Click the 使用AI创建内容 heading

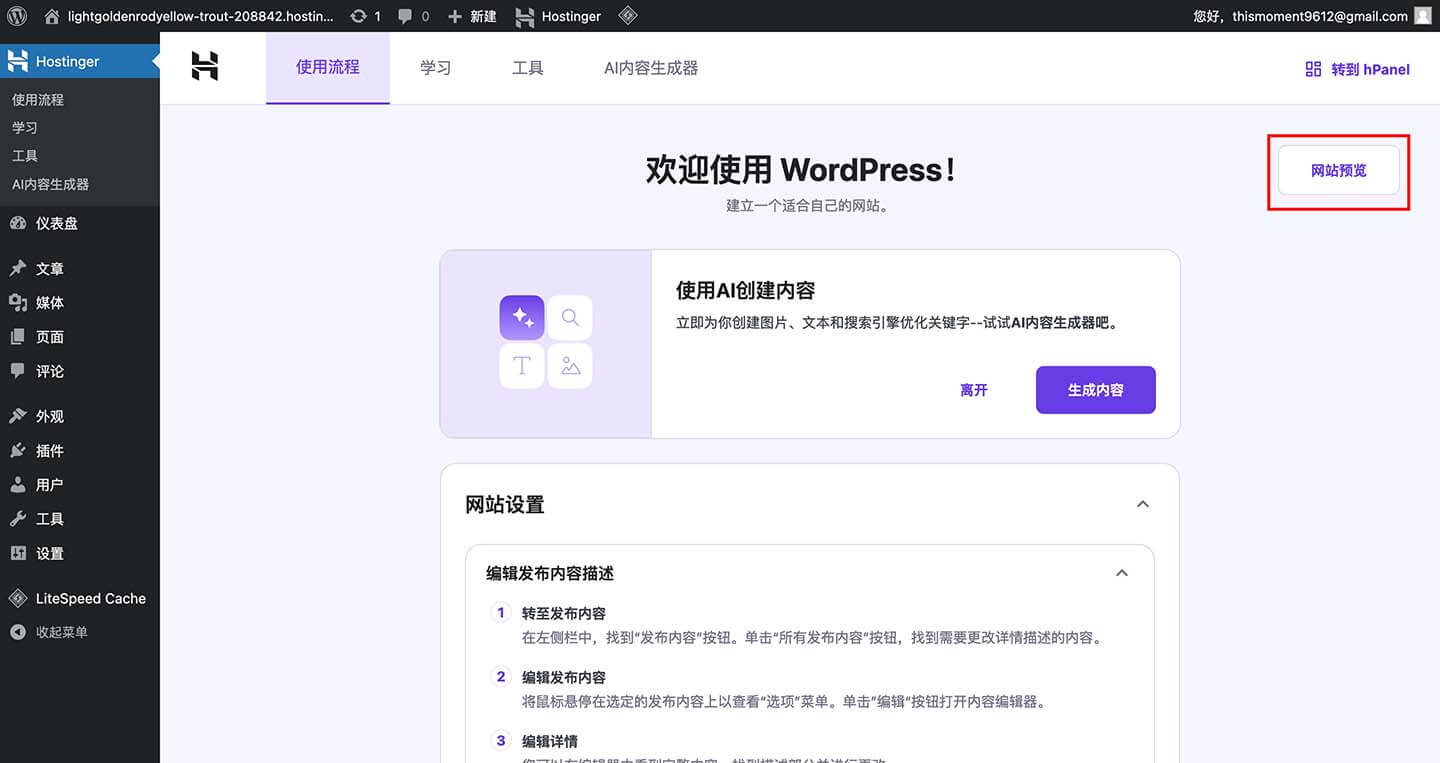coord(746,290)
